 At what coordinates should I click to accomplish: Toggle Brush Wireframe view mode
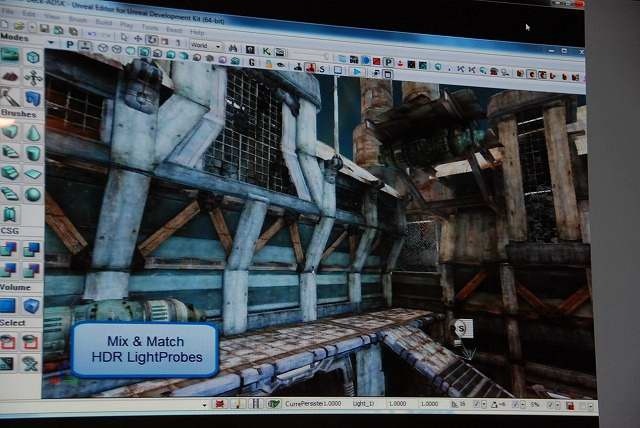pos(103,48)
